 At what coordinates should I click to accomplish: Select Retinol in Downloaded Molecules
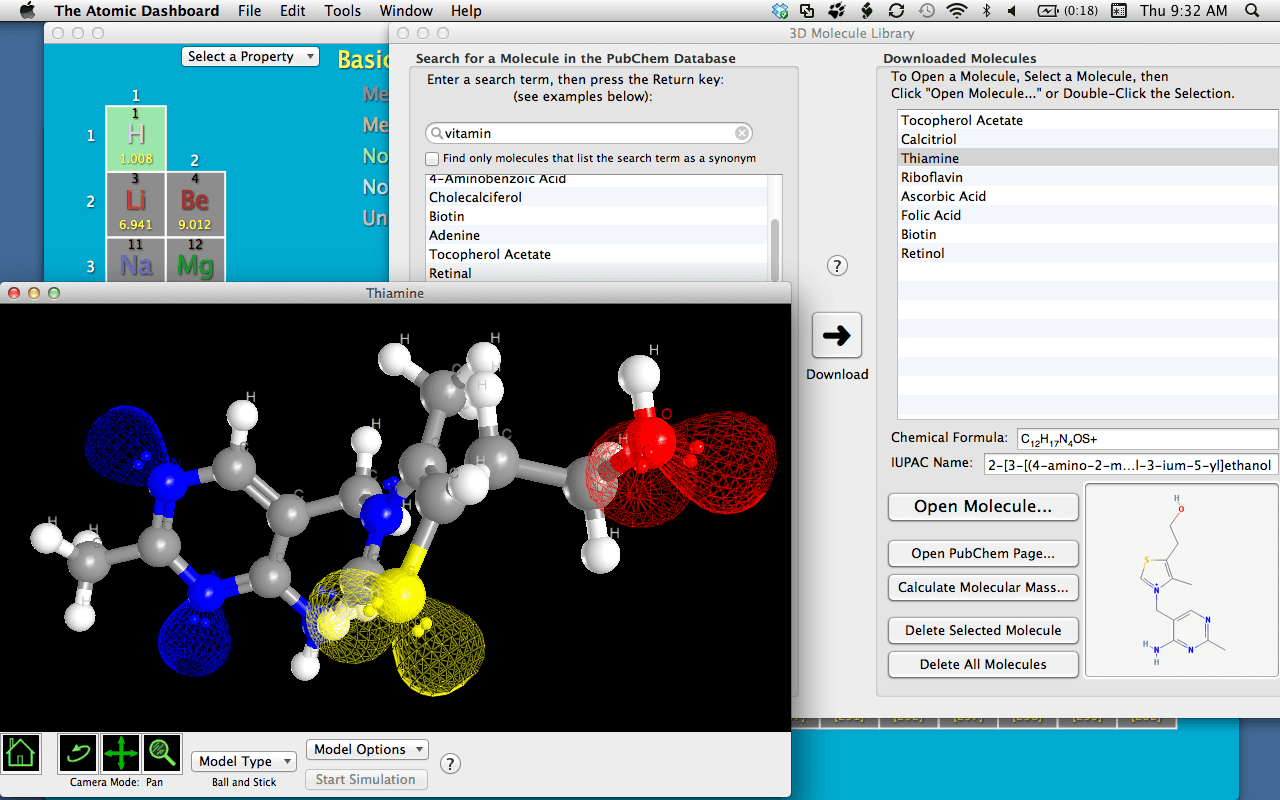(x=1088, y=253)
